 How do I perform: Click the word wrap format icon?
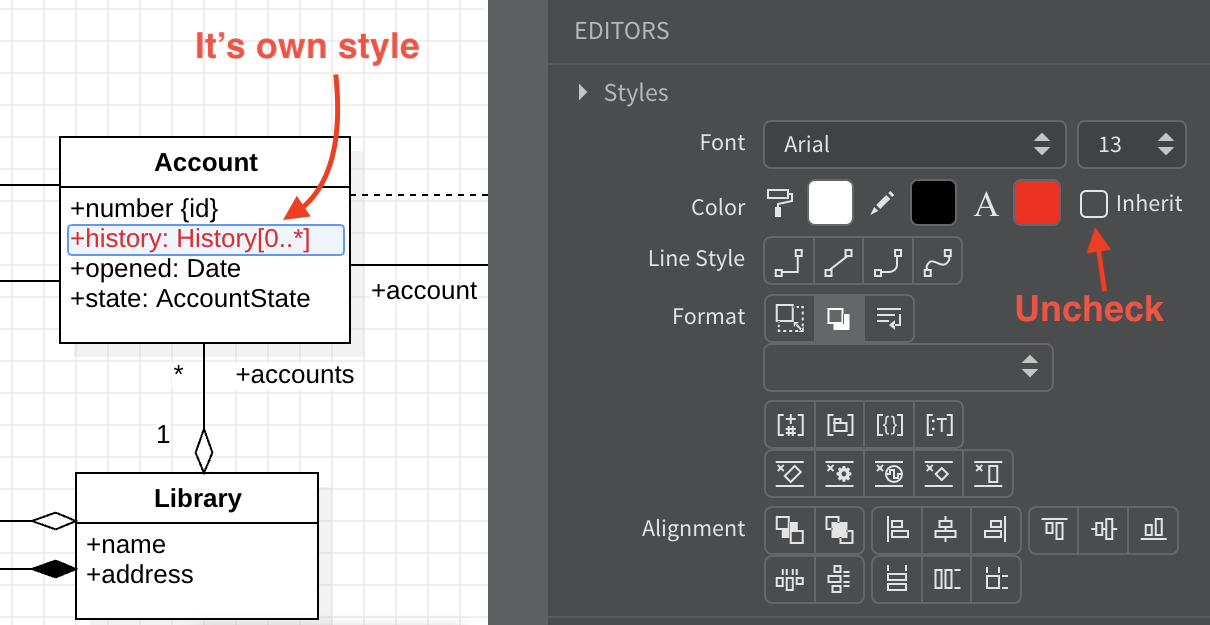point(888,318)
